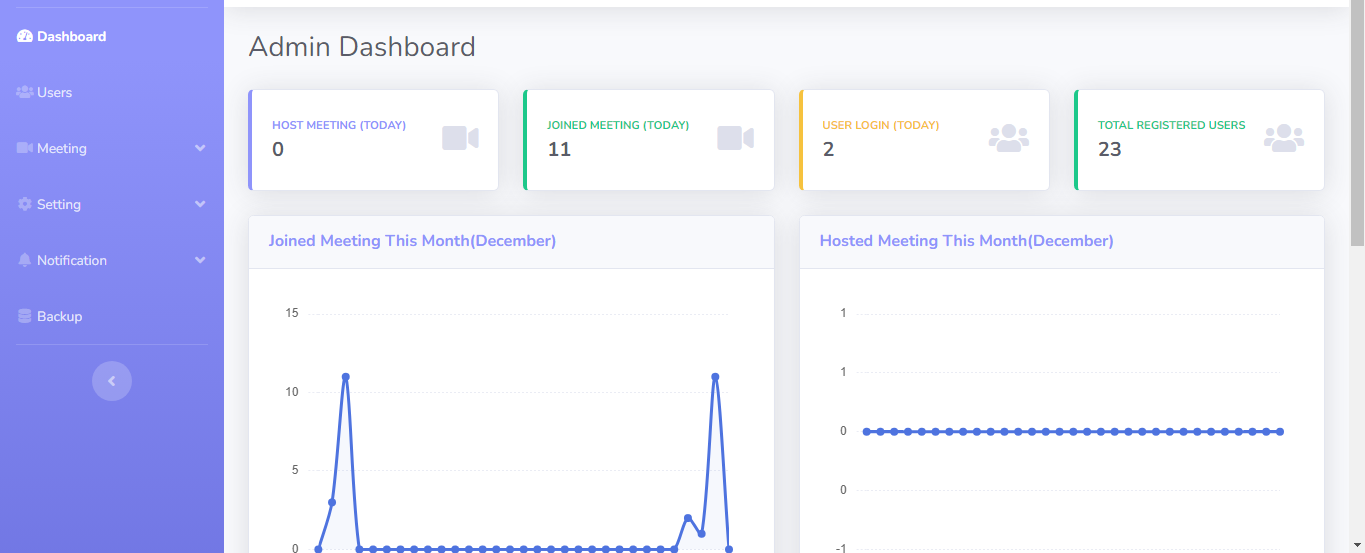Click the Backup database icon in sidebar
This screenshot has width=1365, height=553.
tap(25, 317)
